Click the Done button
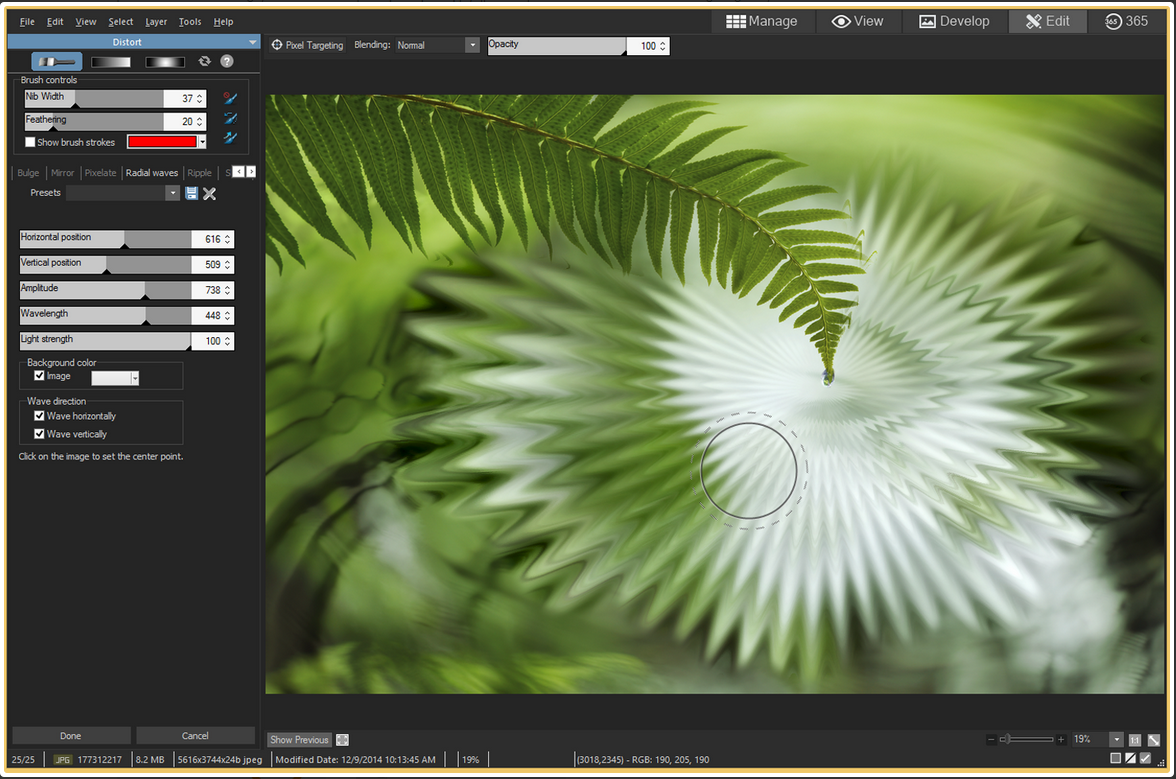Image resolution: width=1176 pixels, height=779 pixels. point(71,736)
